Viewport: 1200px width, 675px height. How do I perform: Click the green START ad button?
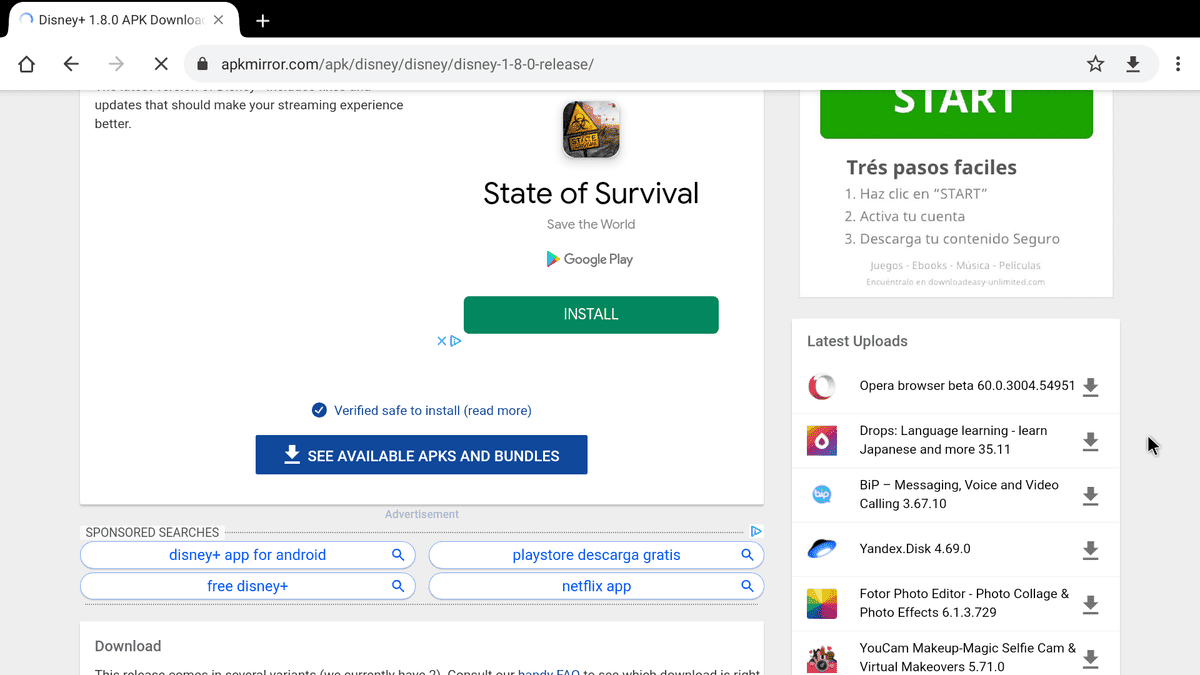point(956,112)
